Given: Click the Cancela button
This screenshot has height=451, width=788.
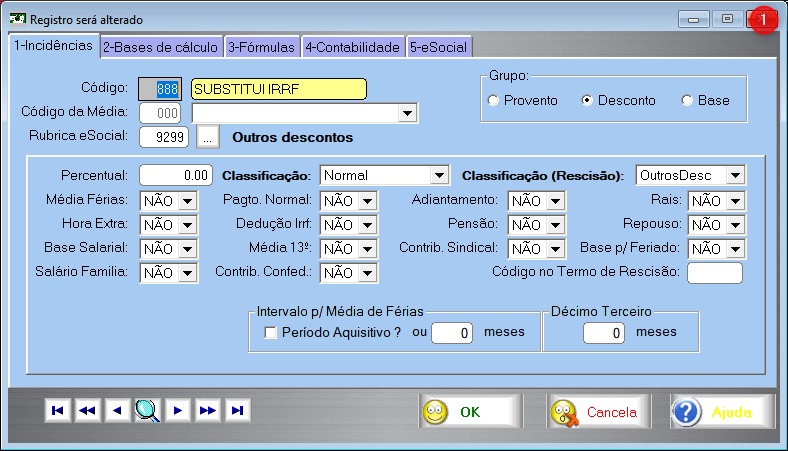Looking at the screenshot, I should pyautogui.click(x=596, y=412).
